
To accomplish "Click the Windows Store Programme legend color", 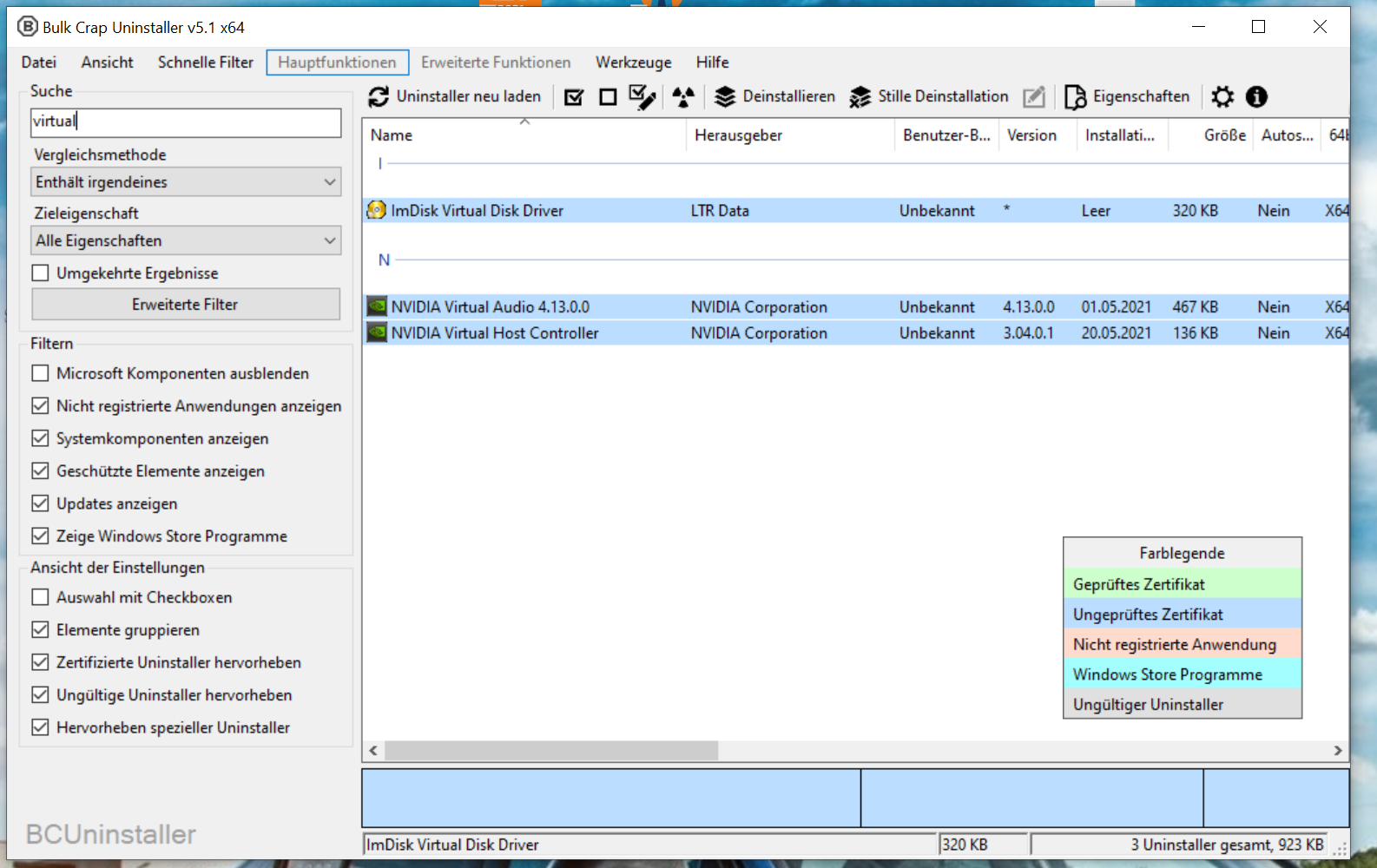I will pos(1183,674).
